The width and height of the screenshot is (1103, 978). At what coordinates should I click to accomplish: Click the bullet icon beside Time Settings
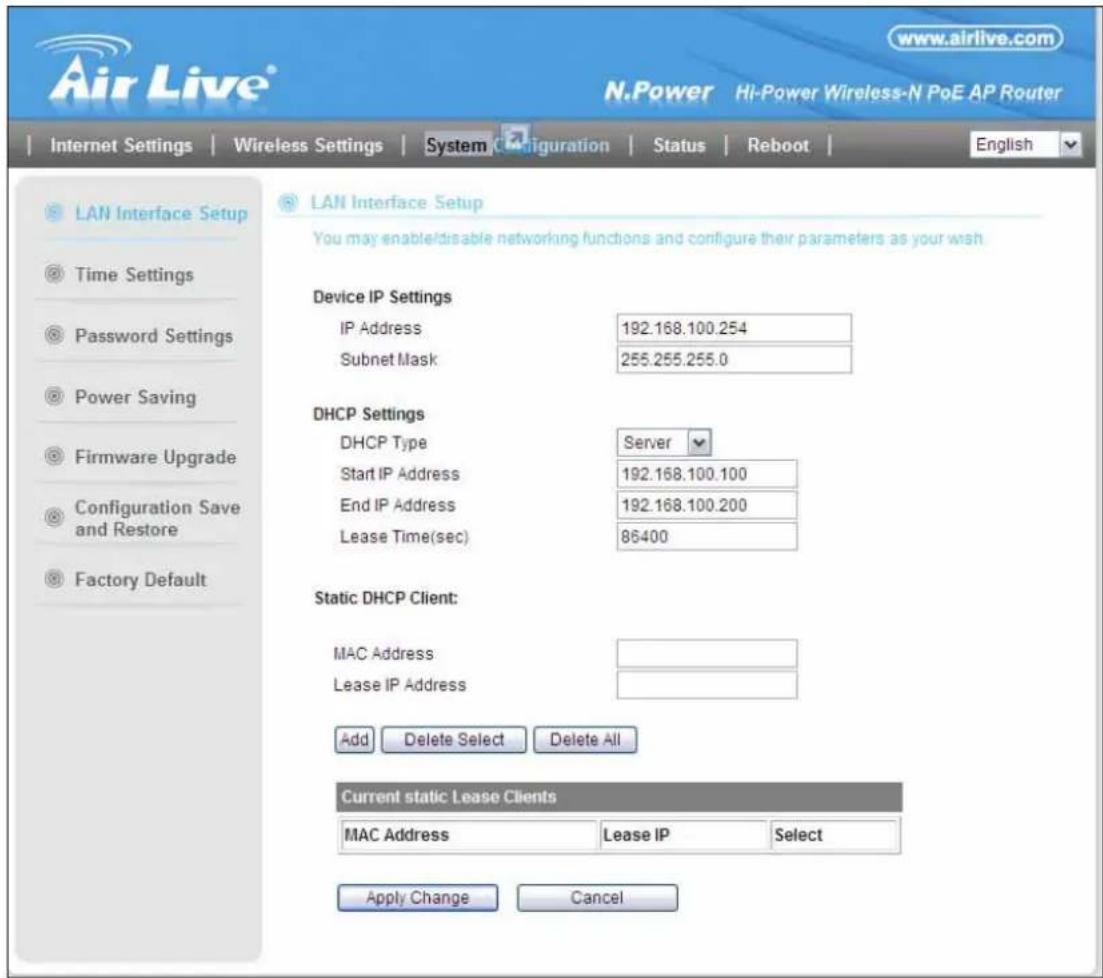click(54, 273)
